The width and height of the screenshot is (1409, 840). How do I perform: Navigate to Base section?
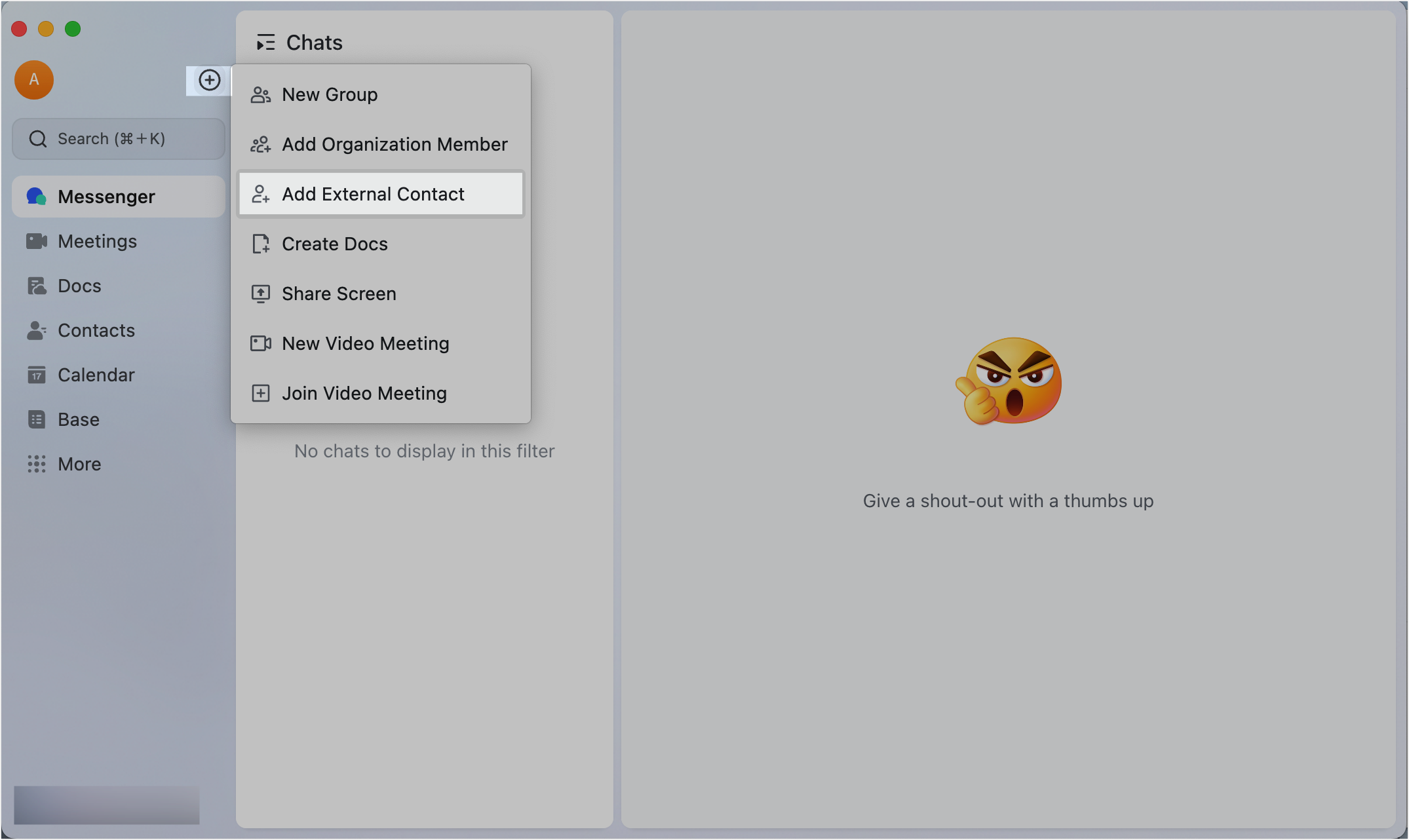point(78,418)
